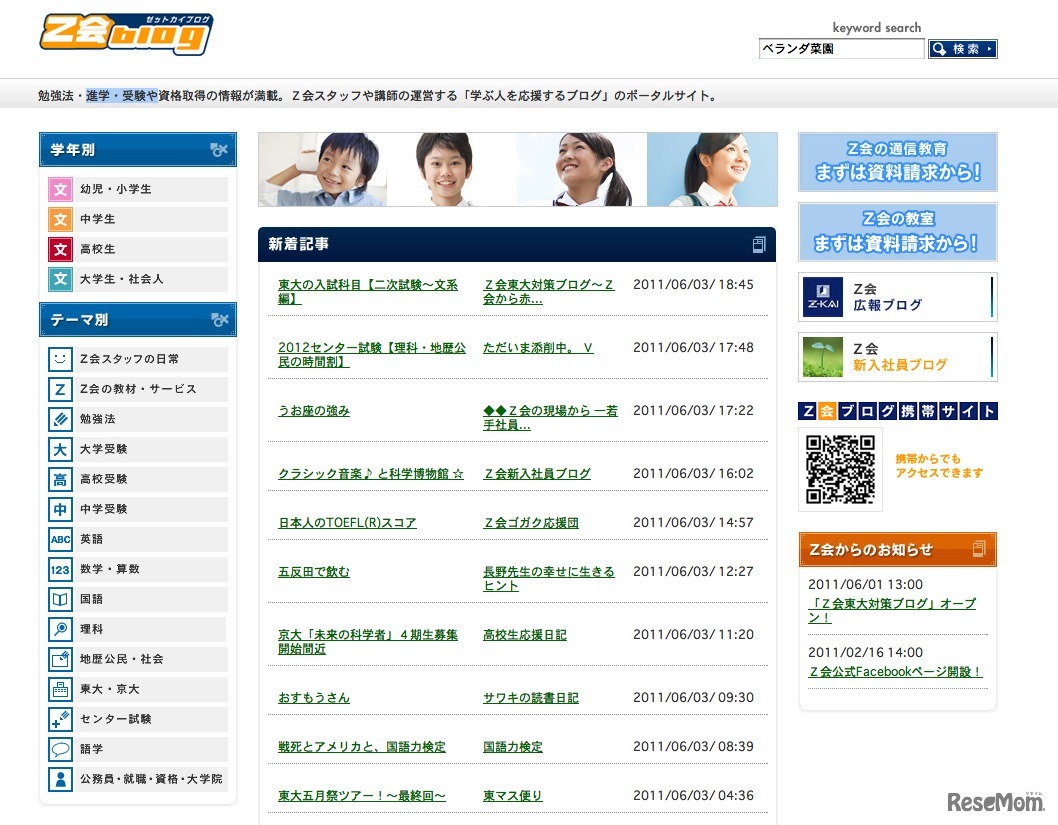Open 戦死とアメリカと、国語力検定 article
The height and width of the screenshot is (825, 1058).
point(362,747)
